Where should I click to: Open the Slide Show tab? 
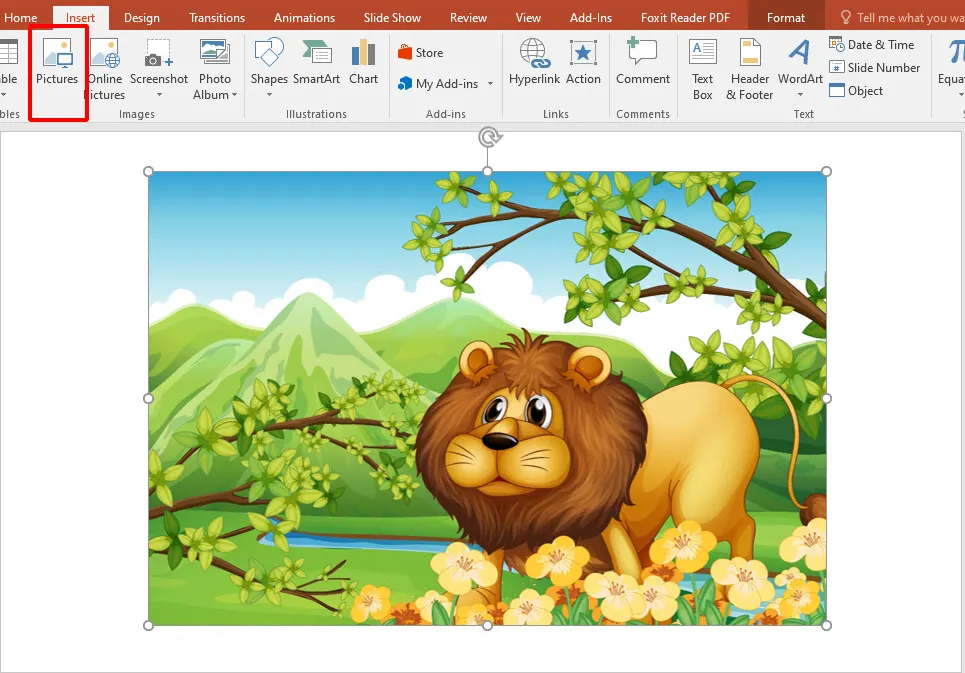[391, 16]
